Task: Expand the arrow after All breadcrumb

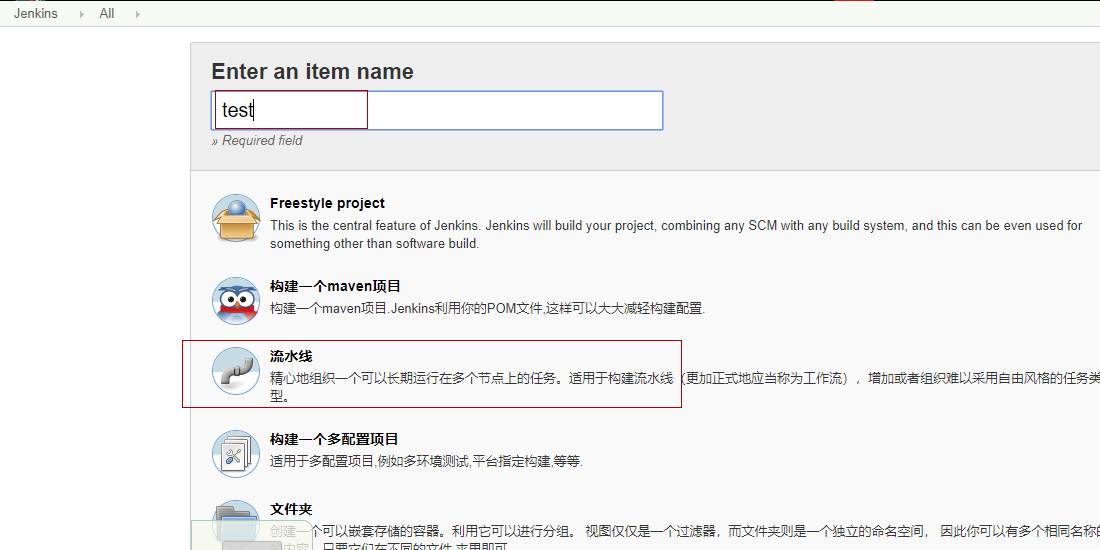Action: (138, 14)
